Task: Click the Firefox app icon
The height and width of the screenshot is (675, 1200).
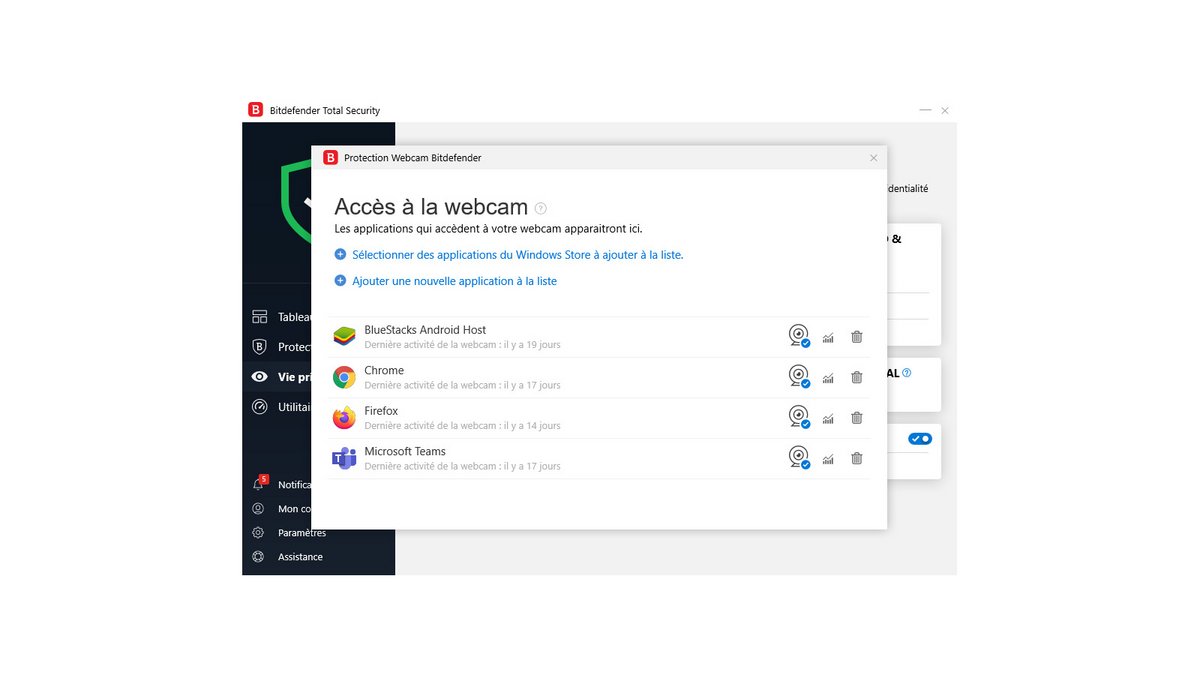Action: pos(344,418)
